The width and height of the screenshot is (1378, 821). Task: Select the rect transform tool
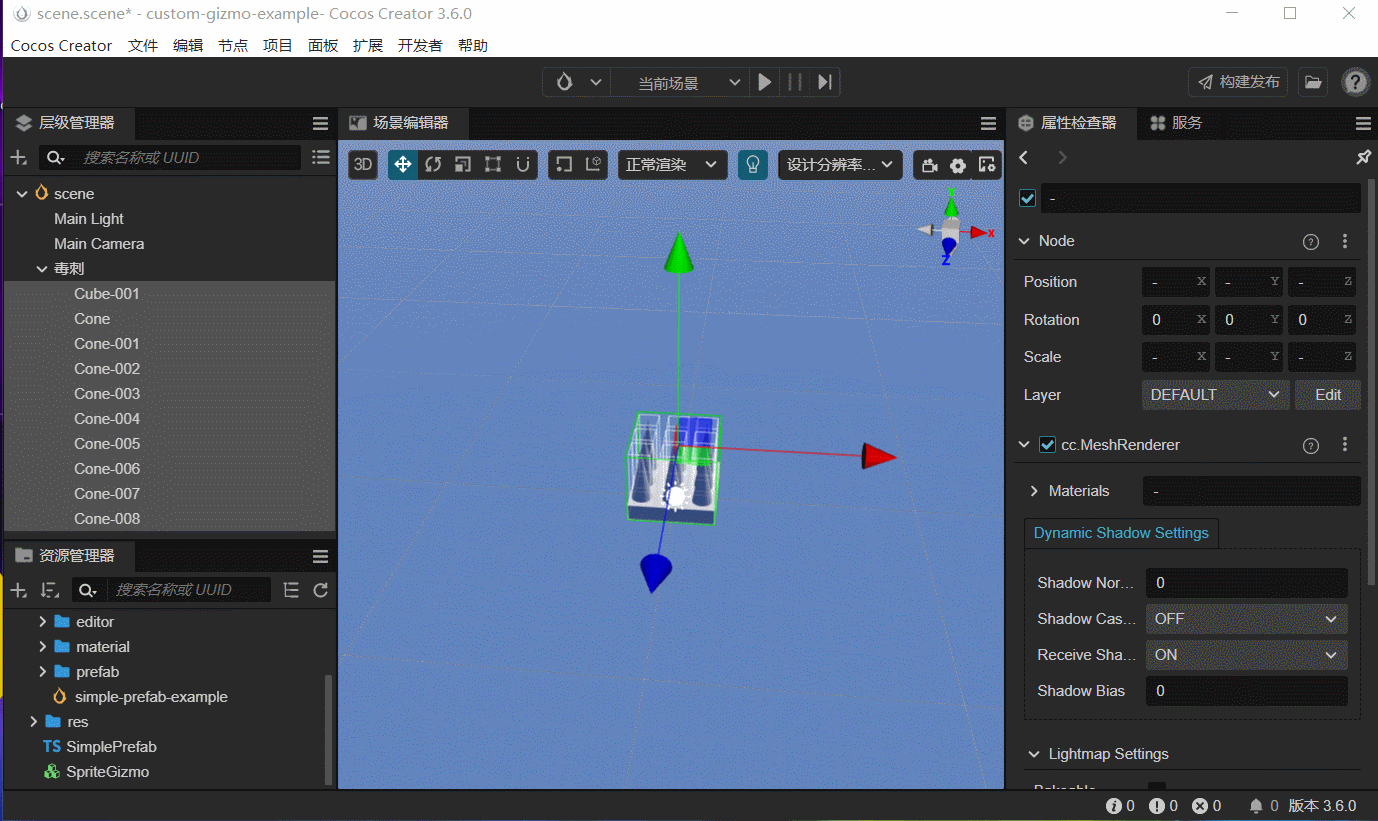(492, 165)
